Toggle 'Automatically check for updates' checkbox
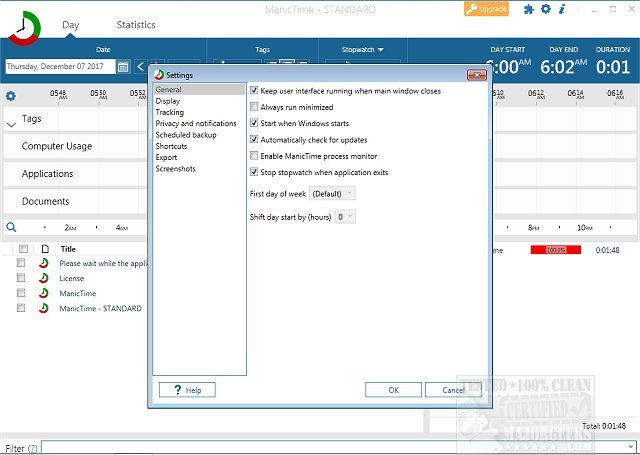This screenshot has width=640, height=455. 254,140
